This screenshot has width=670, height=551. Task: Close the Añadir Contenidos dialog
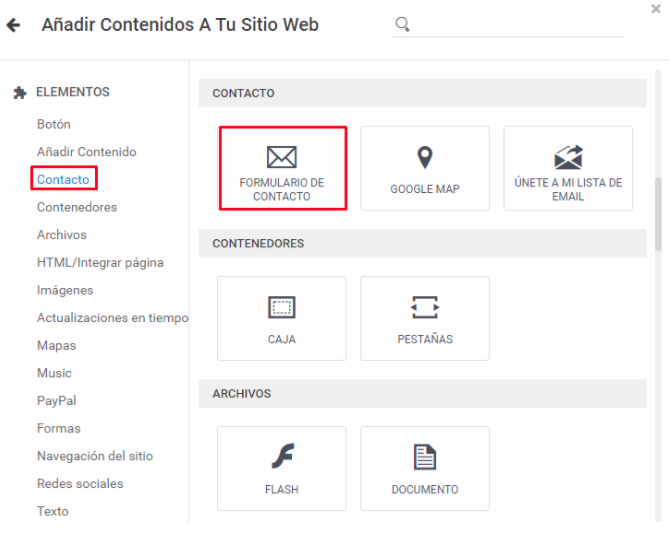(656, 9)
